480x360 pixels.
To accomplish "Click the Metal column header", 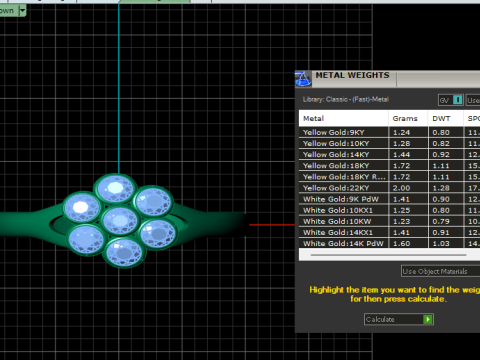I will pos(344,118).
